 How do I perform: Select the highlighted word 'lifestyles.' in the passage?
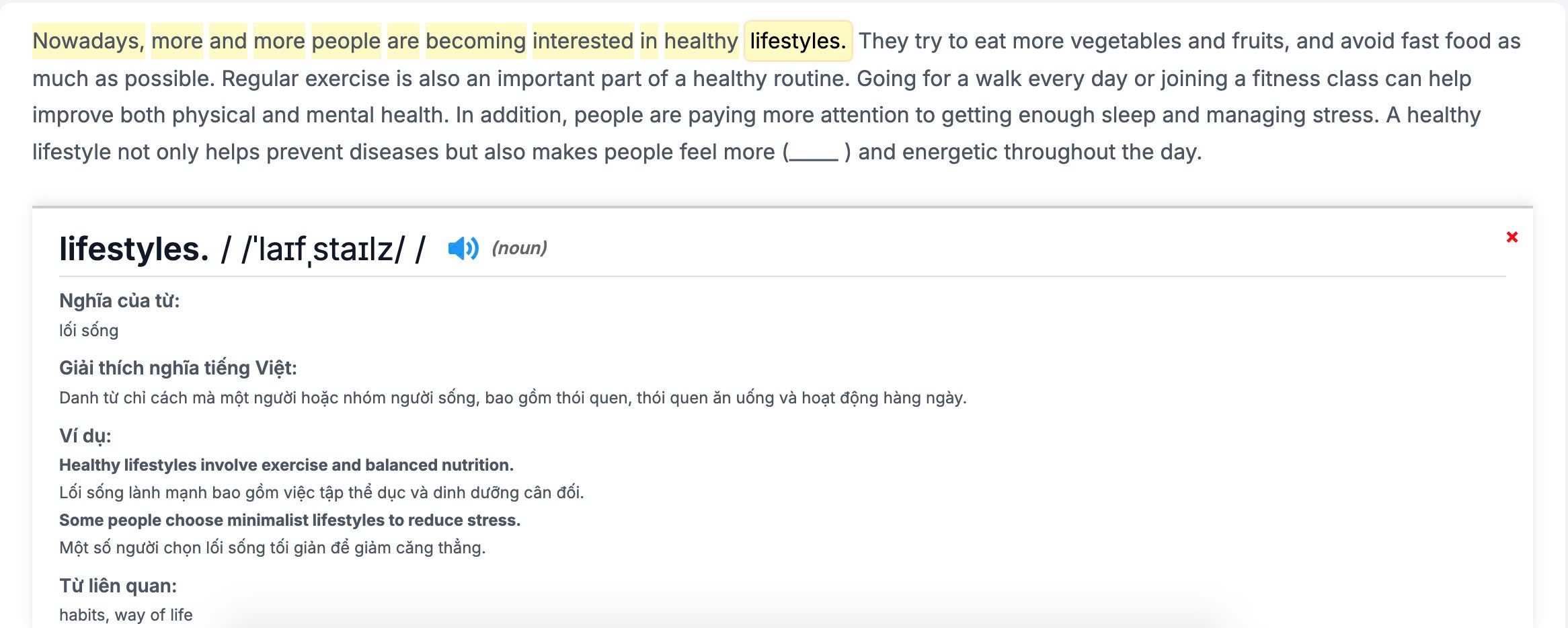pos(798,41)
